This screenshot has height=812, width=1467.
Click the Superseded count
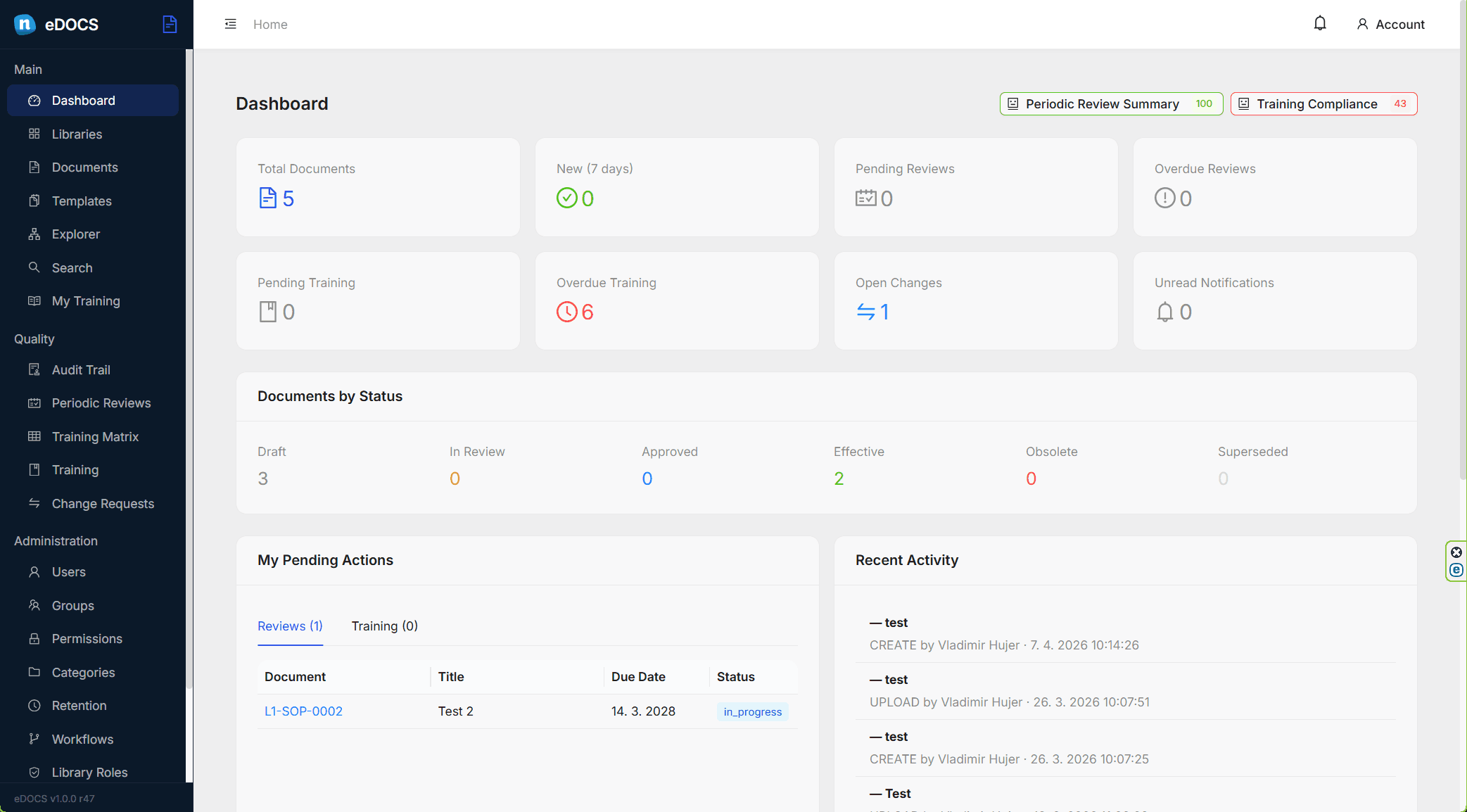[x=1224, y=478]
